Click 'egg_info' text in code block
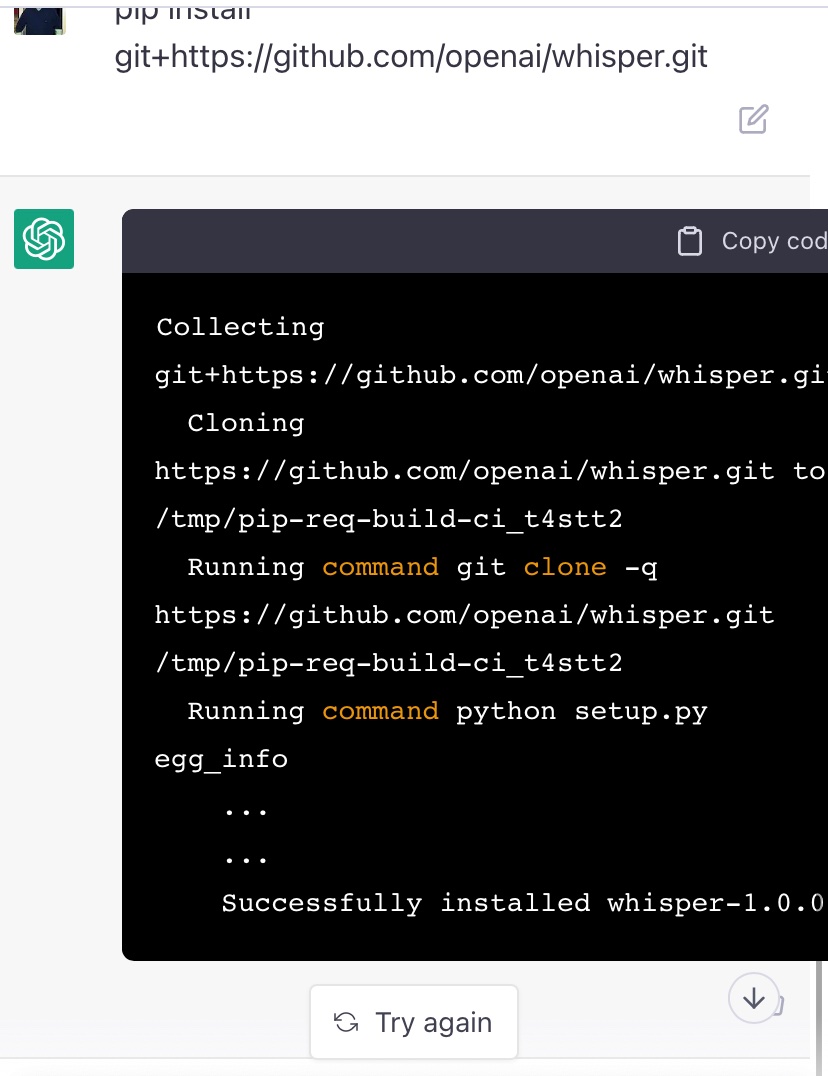Image resolution: width=828 pixels, height=1076 pixels. [x=221, y=759]
